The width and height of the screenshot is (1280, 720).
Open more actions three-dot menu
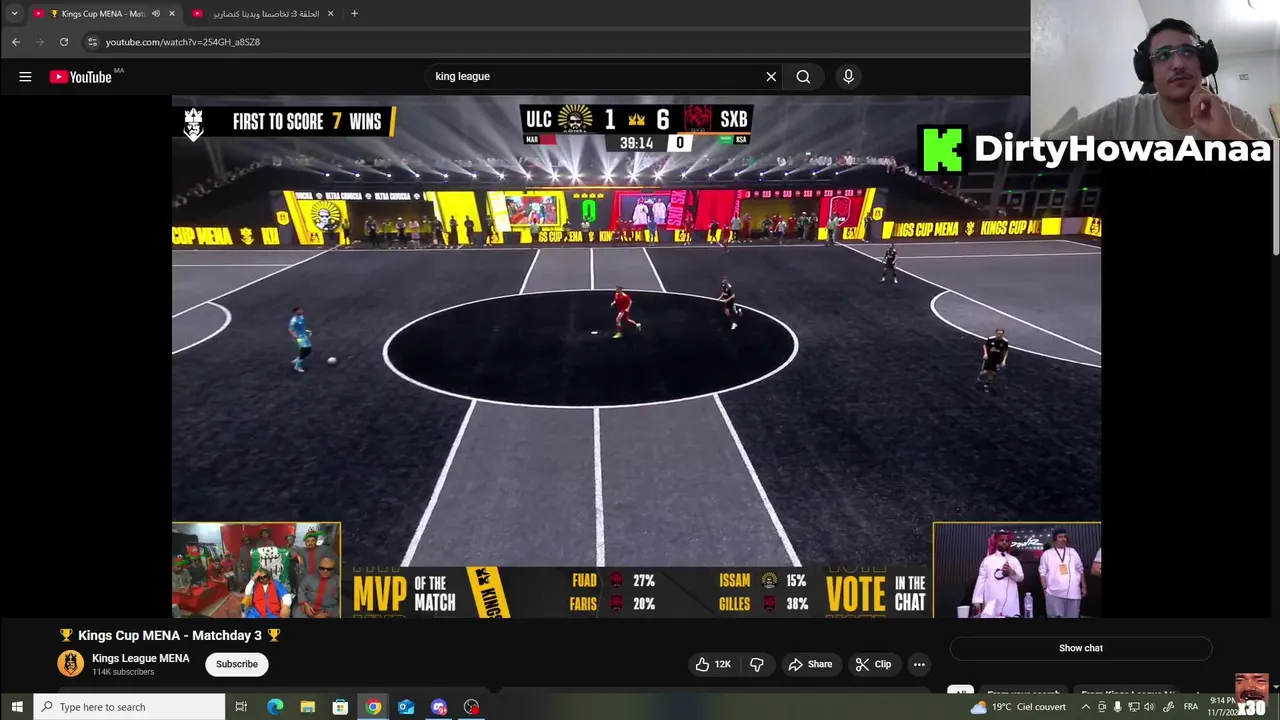[x=919, y=664]
